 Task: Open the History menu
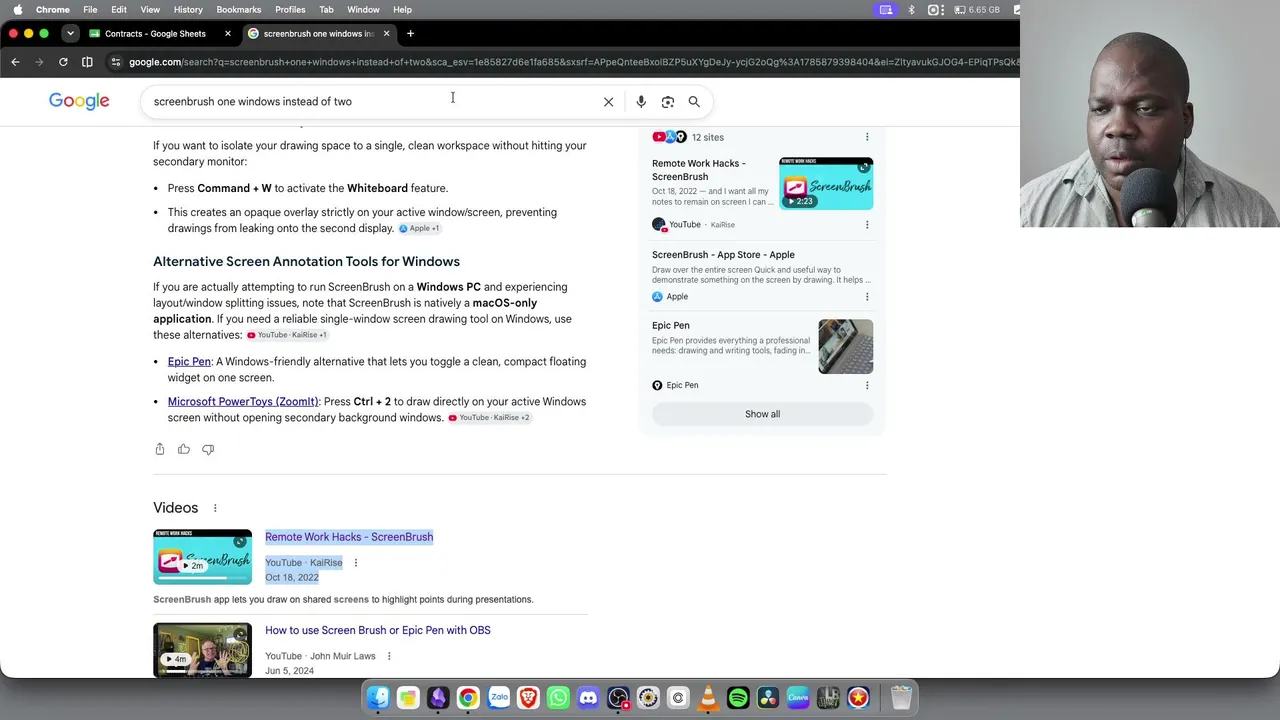click(188, 9)
